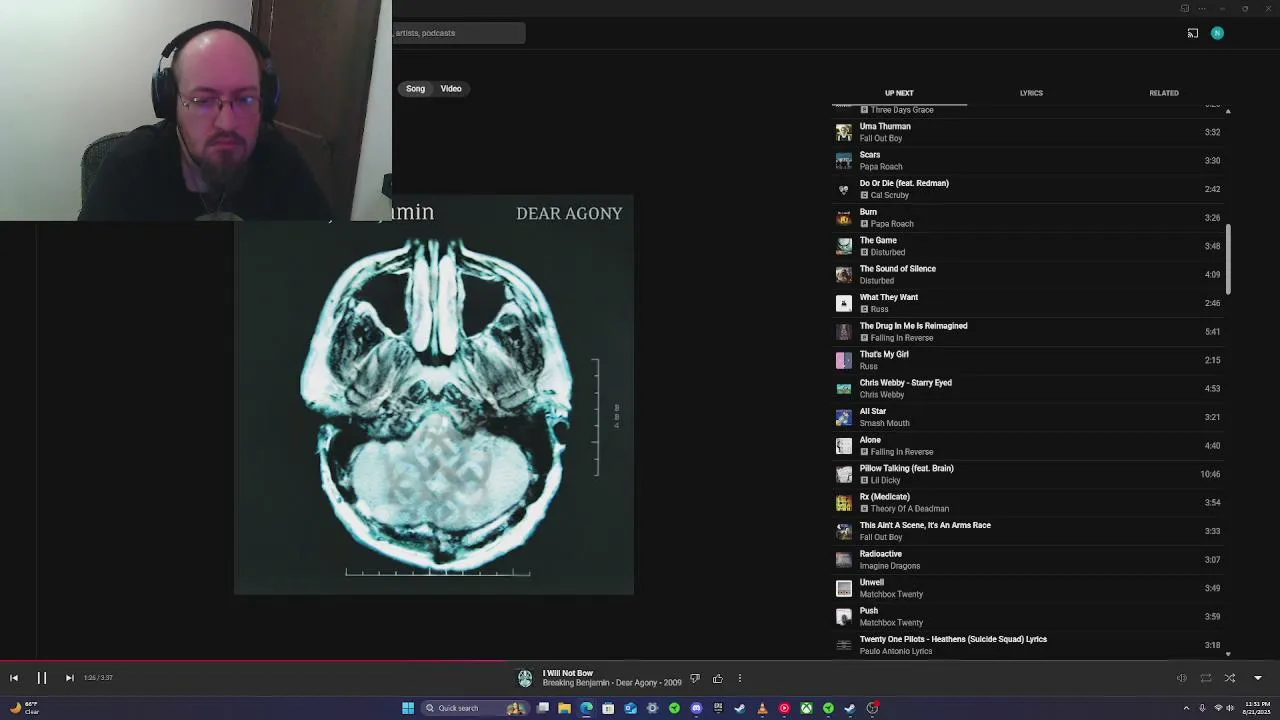Click the Radioactive thumbnail
This screenshot has height=720, width=1280.
click(844, 560)
